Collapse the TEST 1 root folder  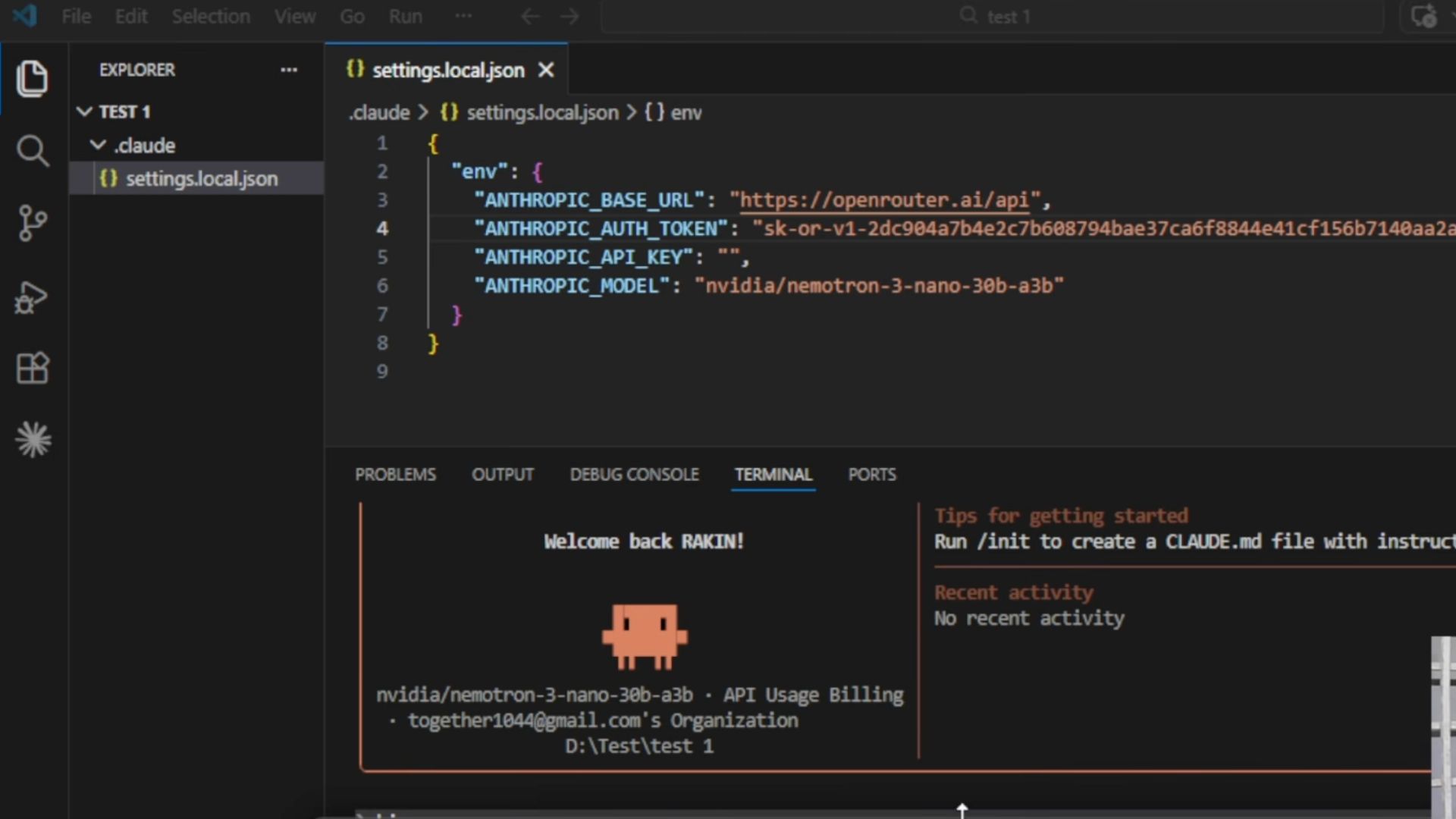tap(85, 112)
